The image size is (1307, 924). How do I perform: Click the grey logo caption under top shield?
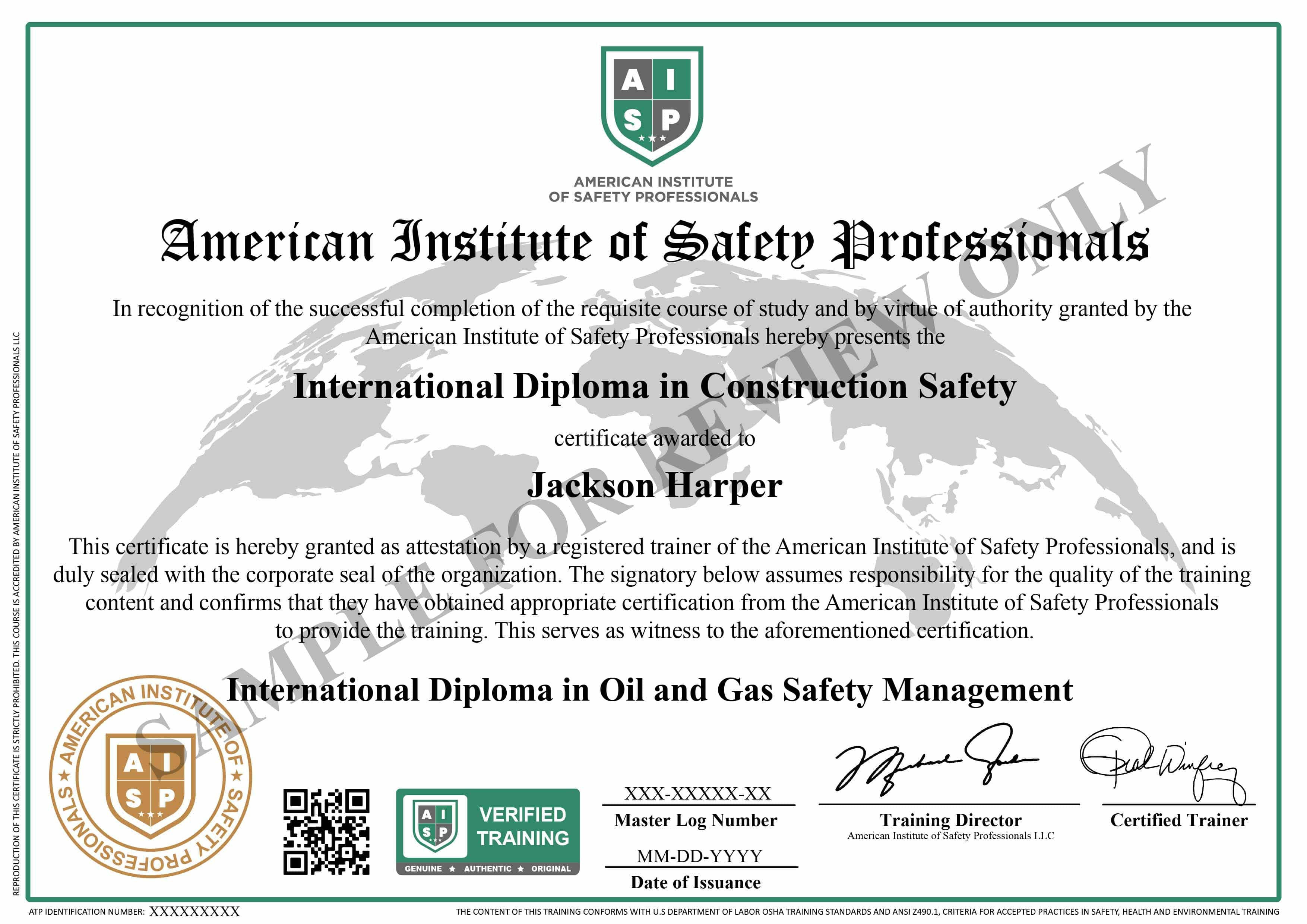pos(653,189)
